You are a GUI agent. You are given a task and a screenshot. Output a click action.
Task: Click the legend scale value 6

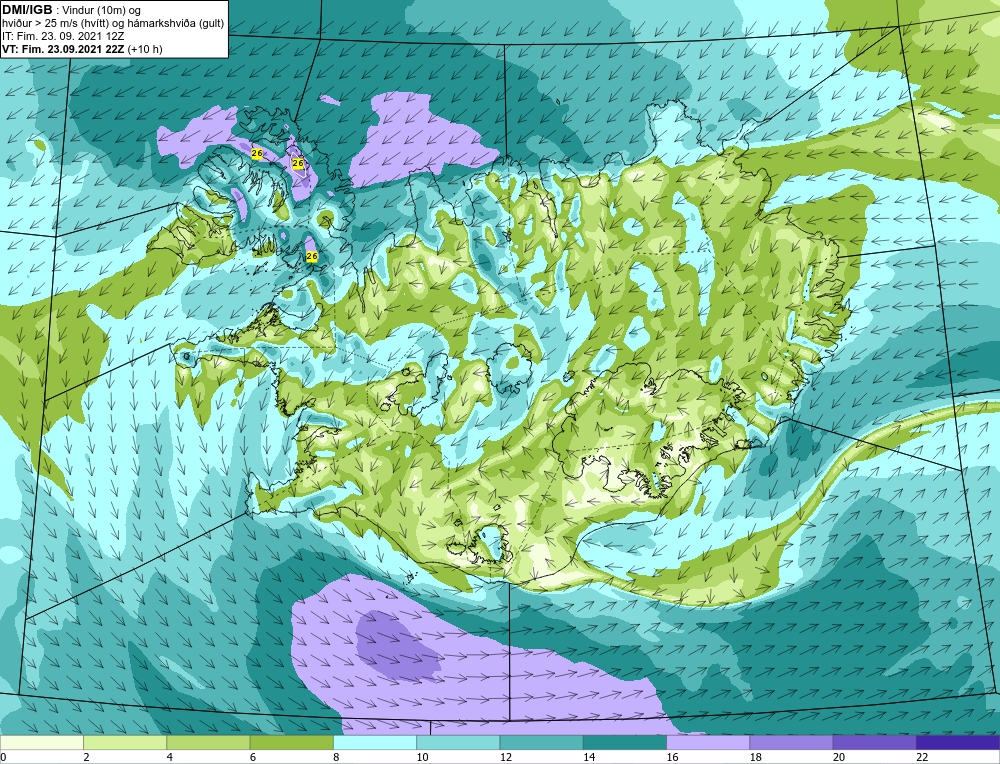(253, 757)
